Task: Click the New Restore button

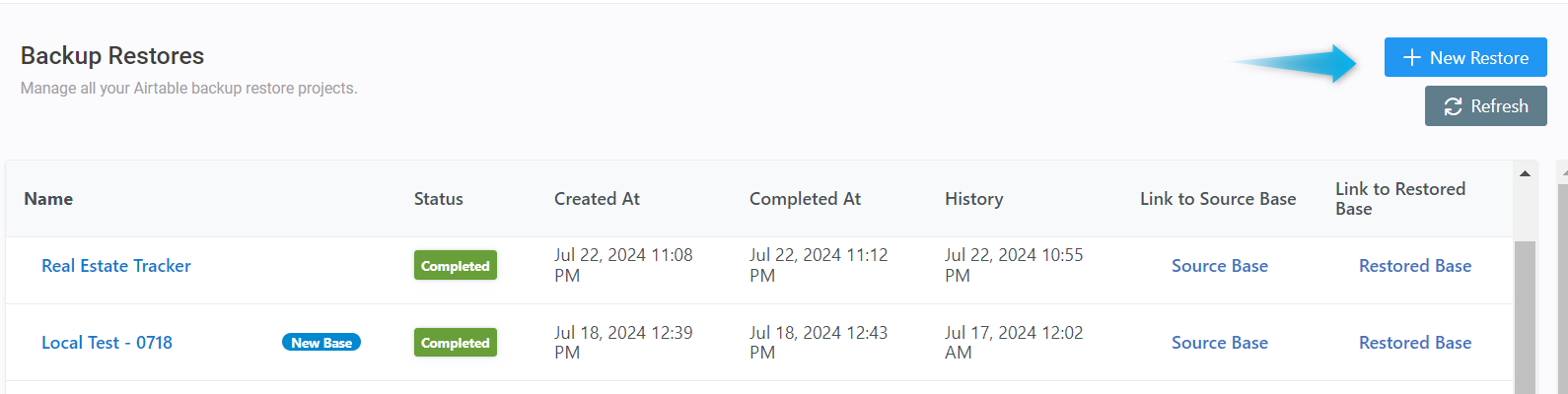Action: tap(1464, 58)
